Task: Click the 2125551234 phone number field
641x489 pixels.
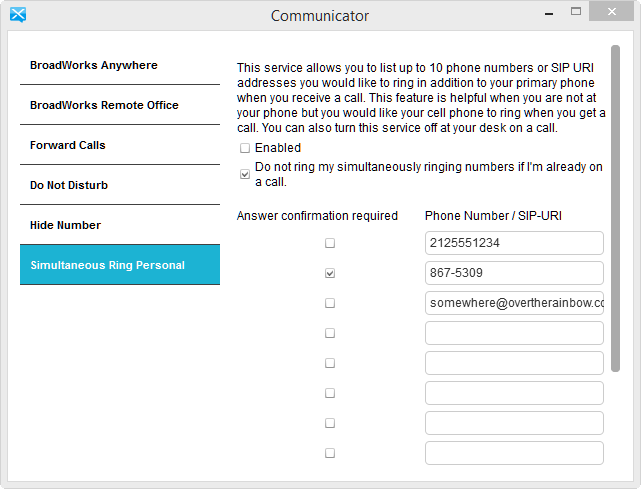Action: [x=514, y=243]
